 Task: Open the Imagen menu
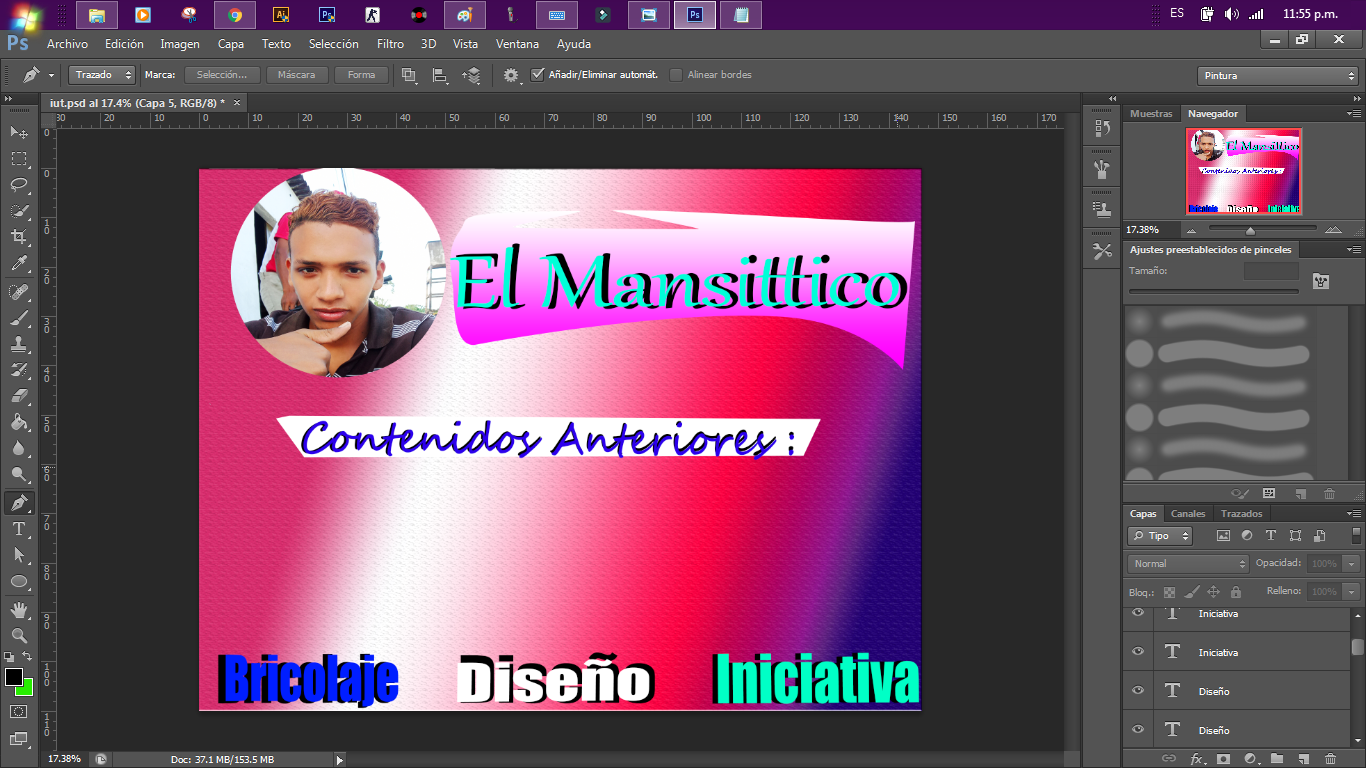pos(180,44)
